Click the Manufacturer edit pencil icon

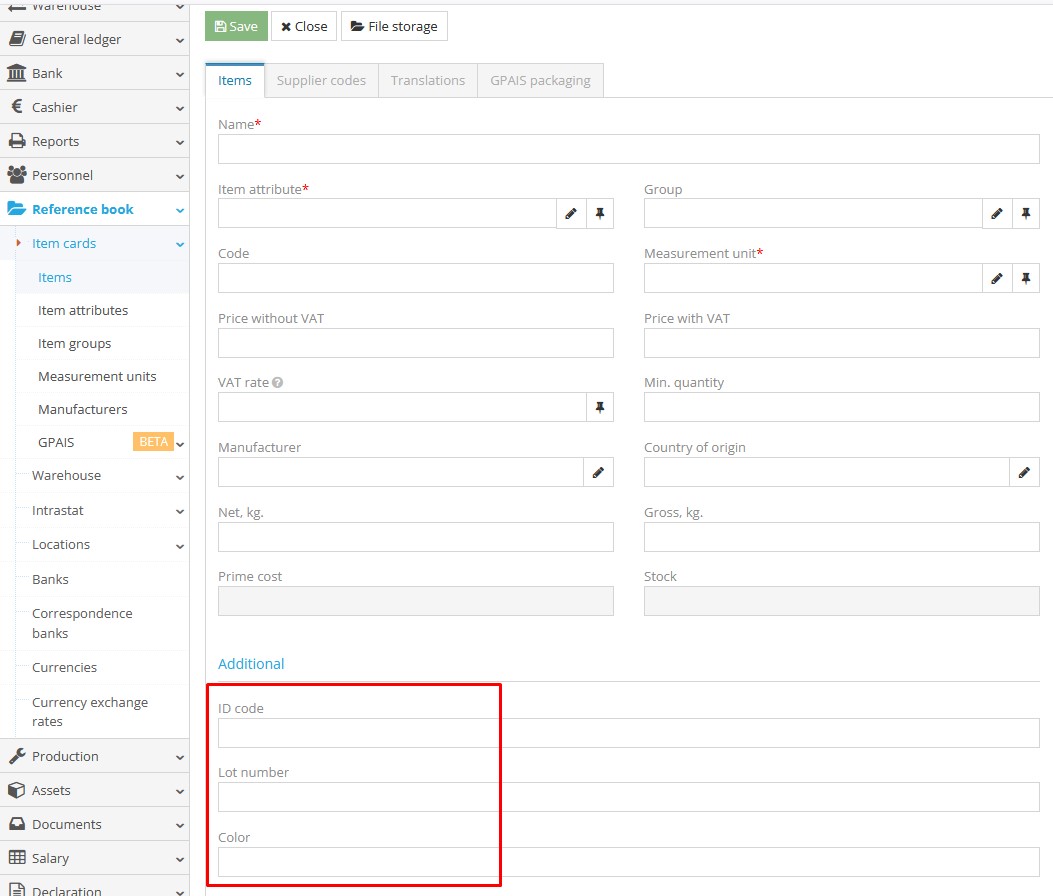coord(598,472)
